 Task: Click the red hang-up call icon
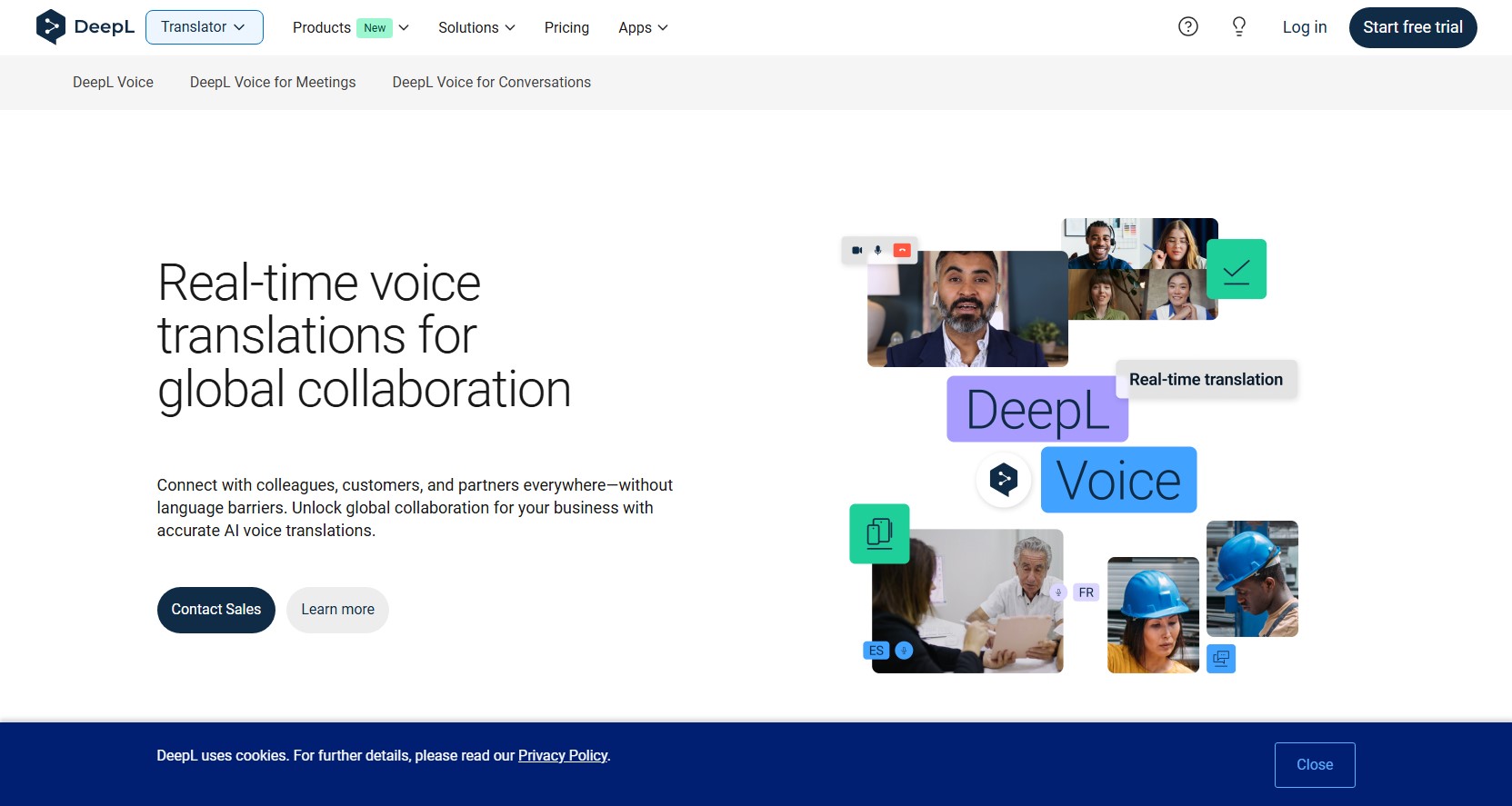click(x=902, y=250)
